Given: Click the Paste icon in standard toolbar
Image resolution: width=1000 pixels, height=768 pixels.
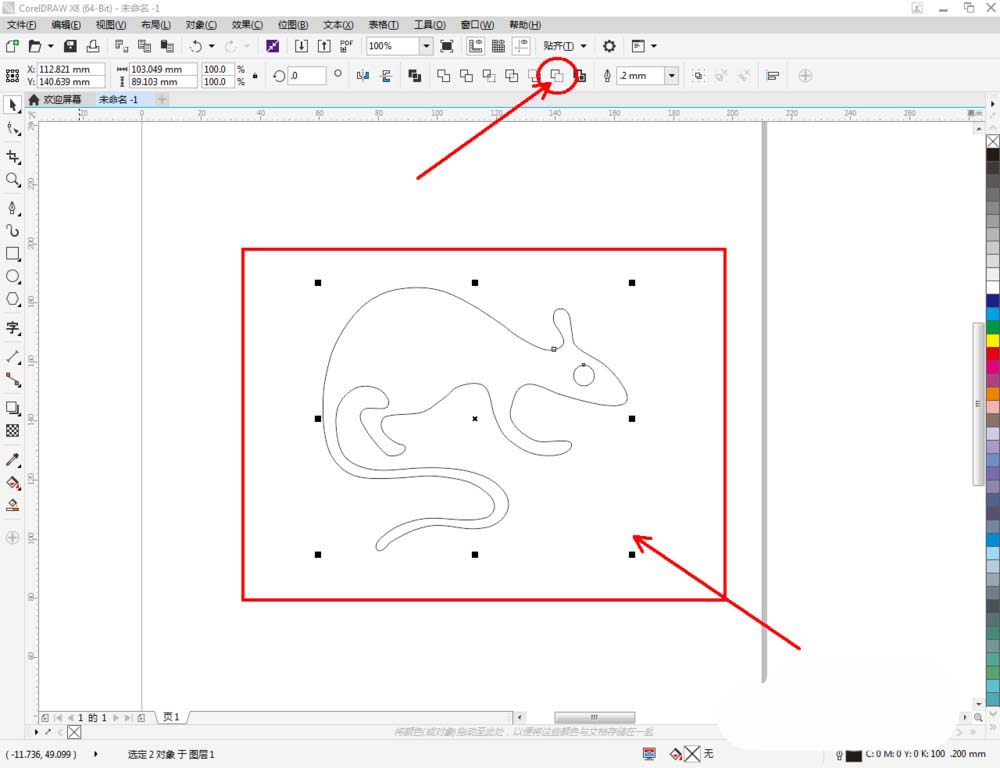Looking at the screenshot, I should (x=167, y=46).
